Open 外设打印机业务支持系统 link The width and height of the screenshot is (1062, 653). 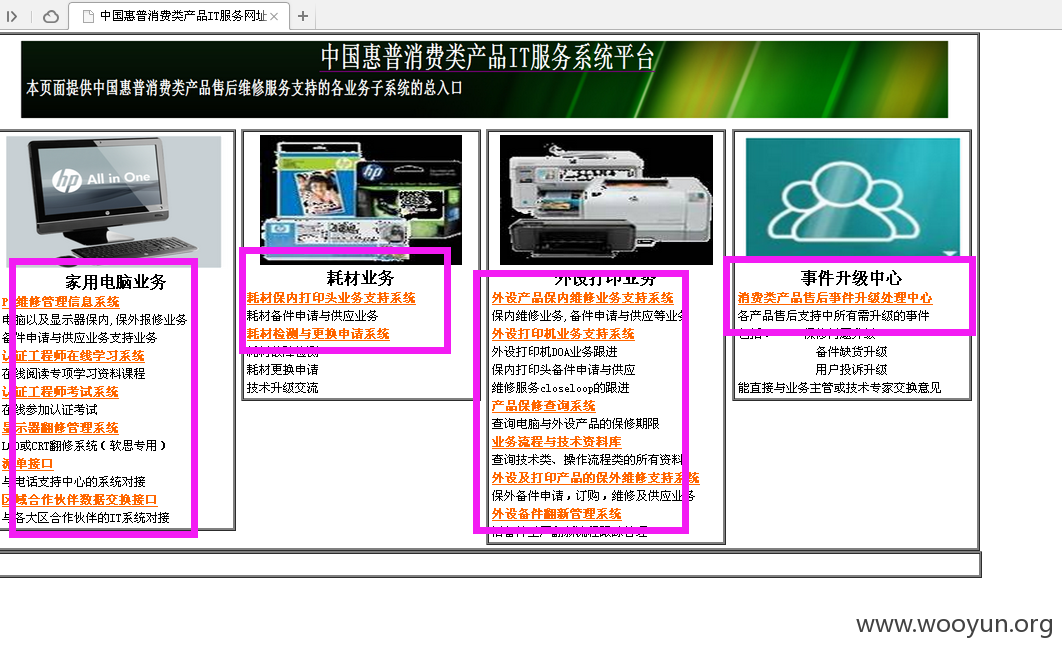[x=563, y=334]
